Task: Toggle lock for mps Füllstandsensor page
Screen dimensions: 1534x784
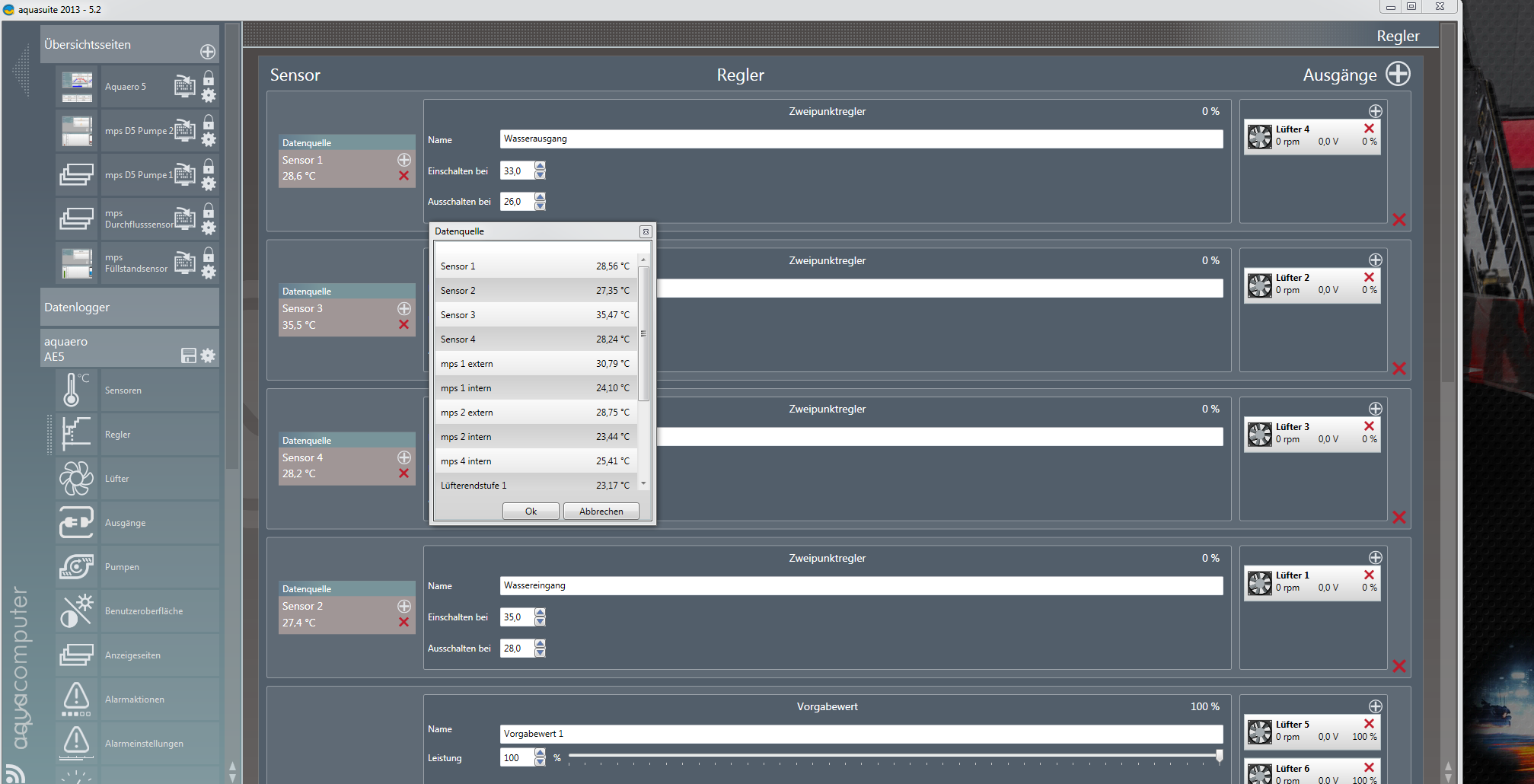Action: click(209, 255)
